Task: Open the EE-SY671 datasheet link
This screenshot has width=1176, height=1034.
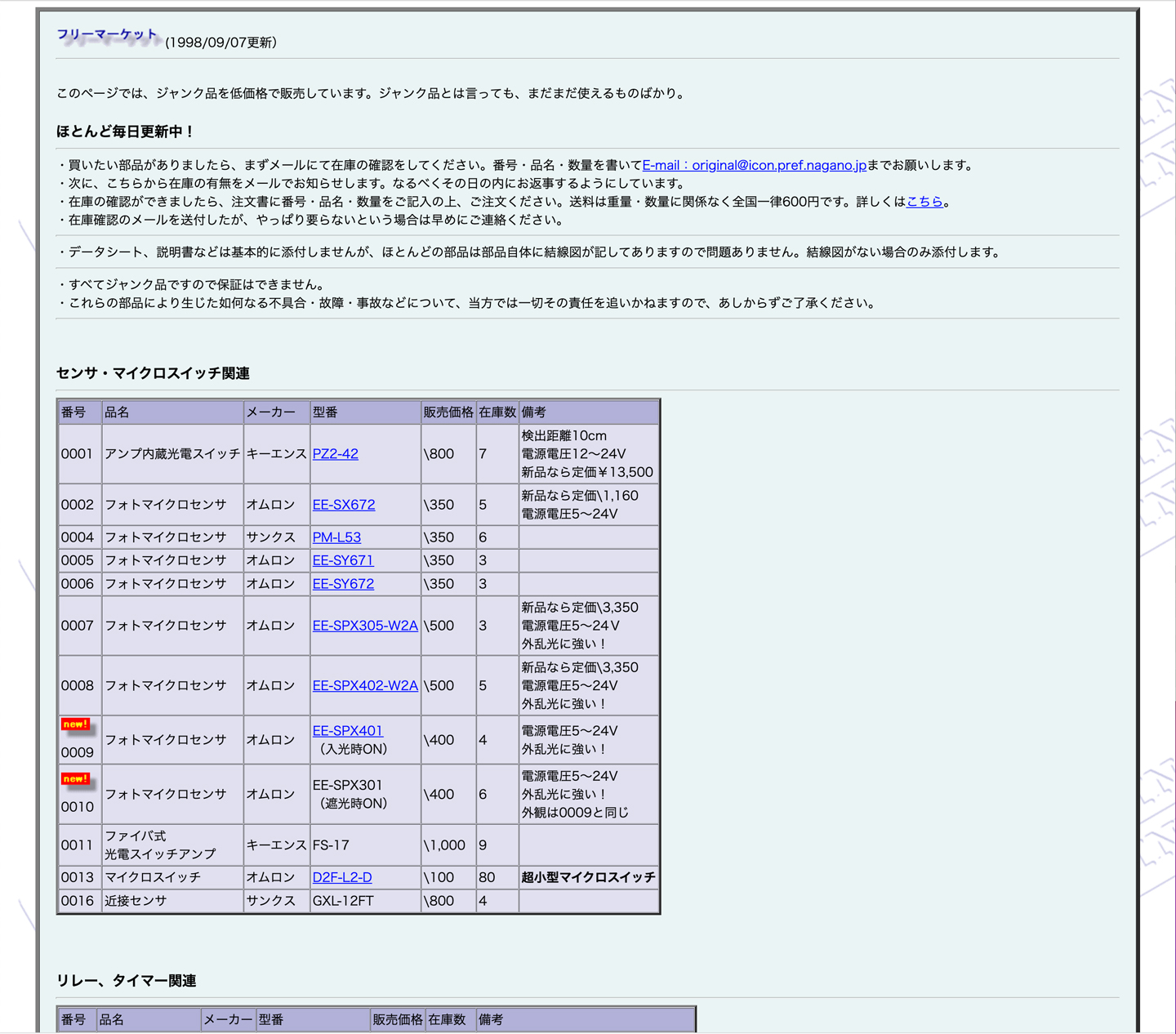Action: tap(343, 560)
